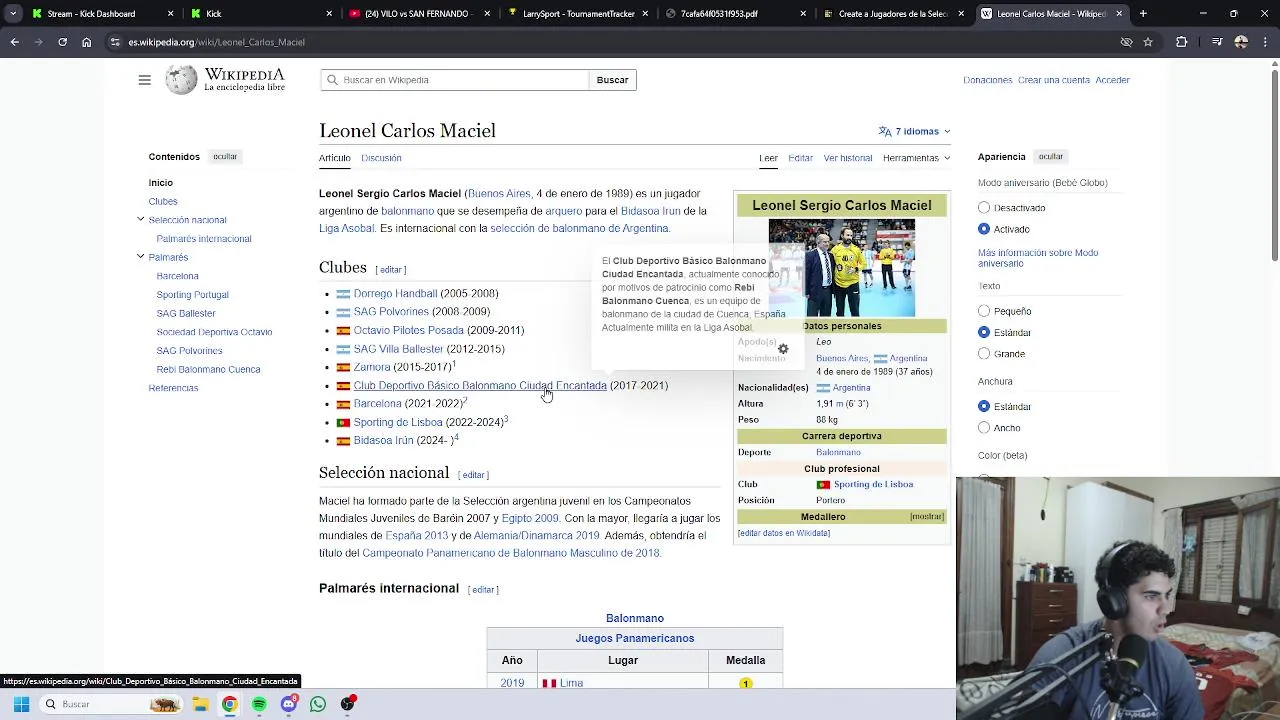Screen dimensions: 1280x720
Task: Open the site information icon in address bar
Action: (x=115, y=42)
